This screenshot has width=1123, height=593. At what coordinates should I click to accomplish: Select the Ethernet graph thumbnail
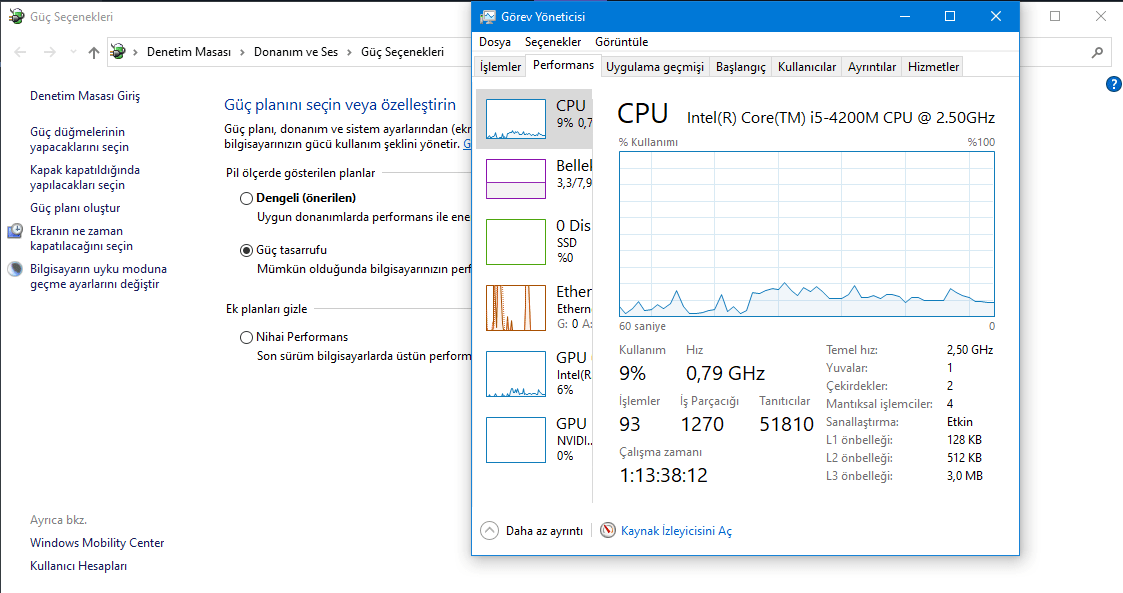point(516,308)
